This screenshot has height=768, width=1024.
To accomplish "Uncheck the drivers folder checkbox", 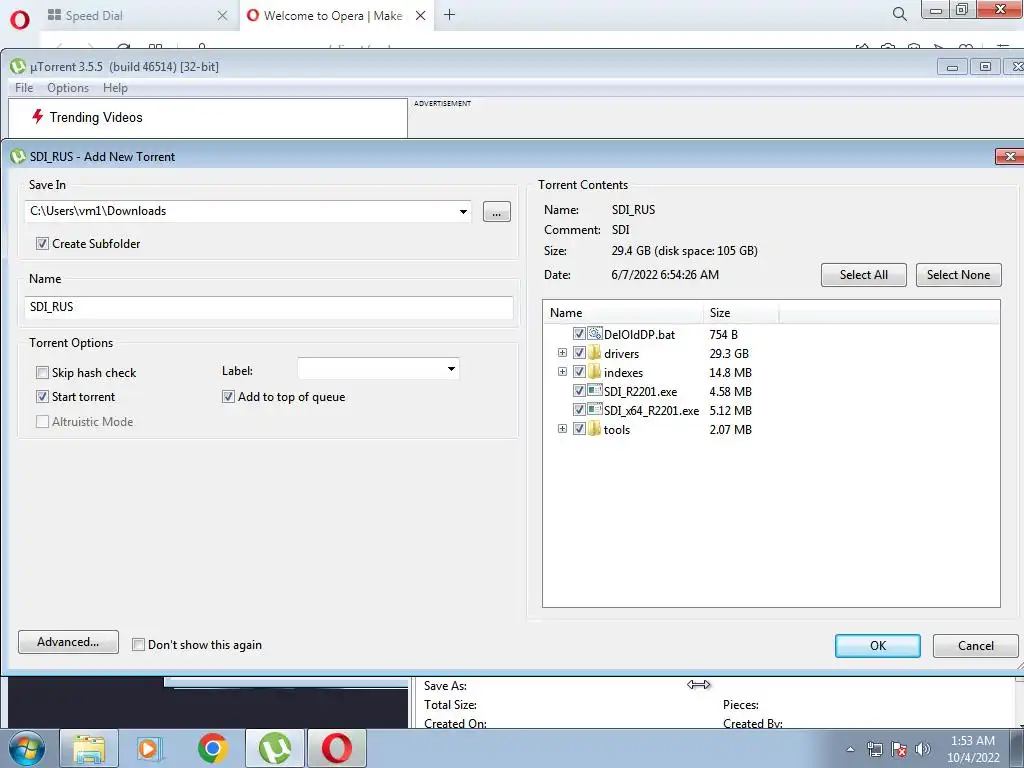I will pyautogui.click(x=579, y=353).
